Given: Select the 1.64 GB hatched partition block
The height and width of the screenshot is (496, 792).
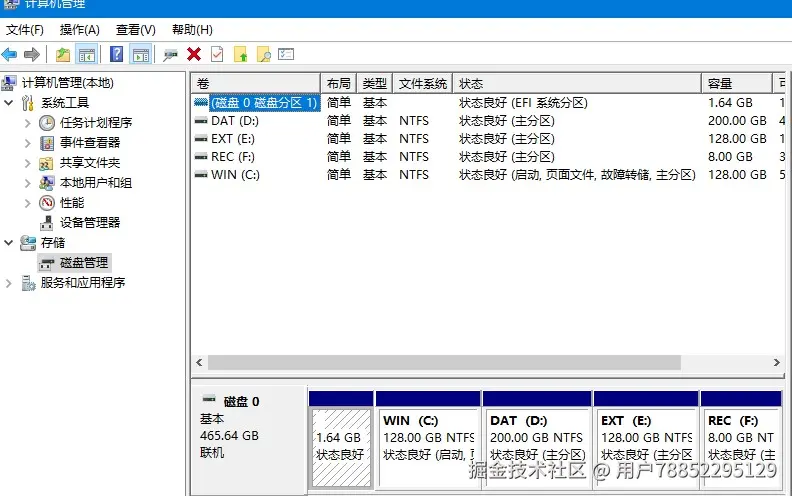Looking at the screenshot, I should [x=341, y=439].
